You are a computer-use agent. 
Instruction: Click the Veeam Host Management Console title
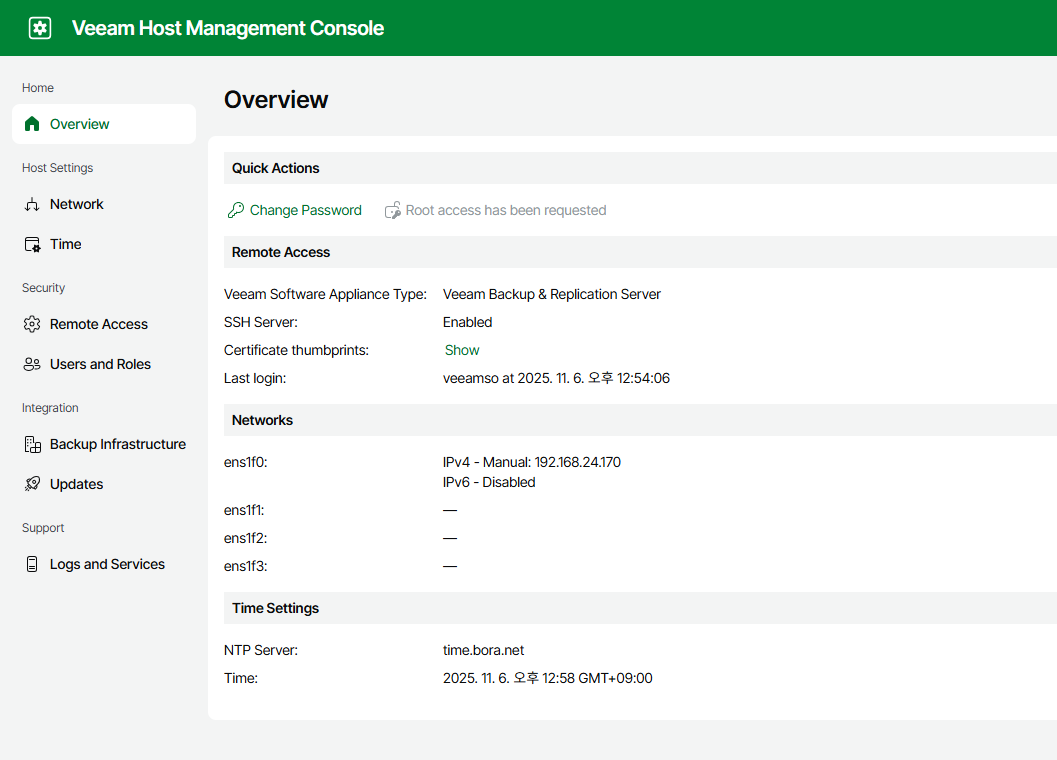tap(228, 28)
